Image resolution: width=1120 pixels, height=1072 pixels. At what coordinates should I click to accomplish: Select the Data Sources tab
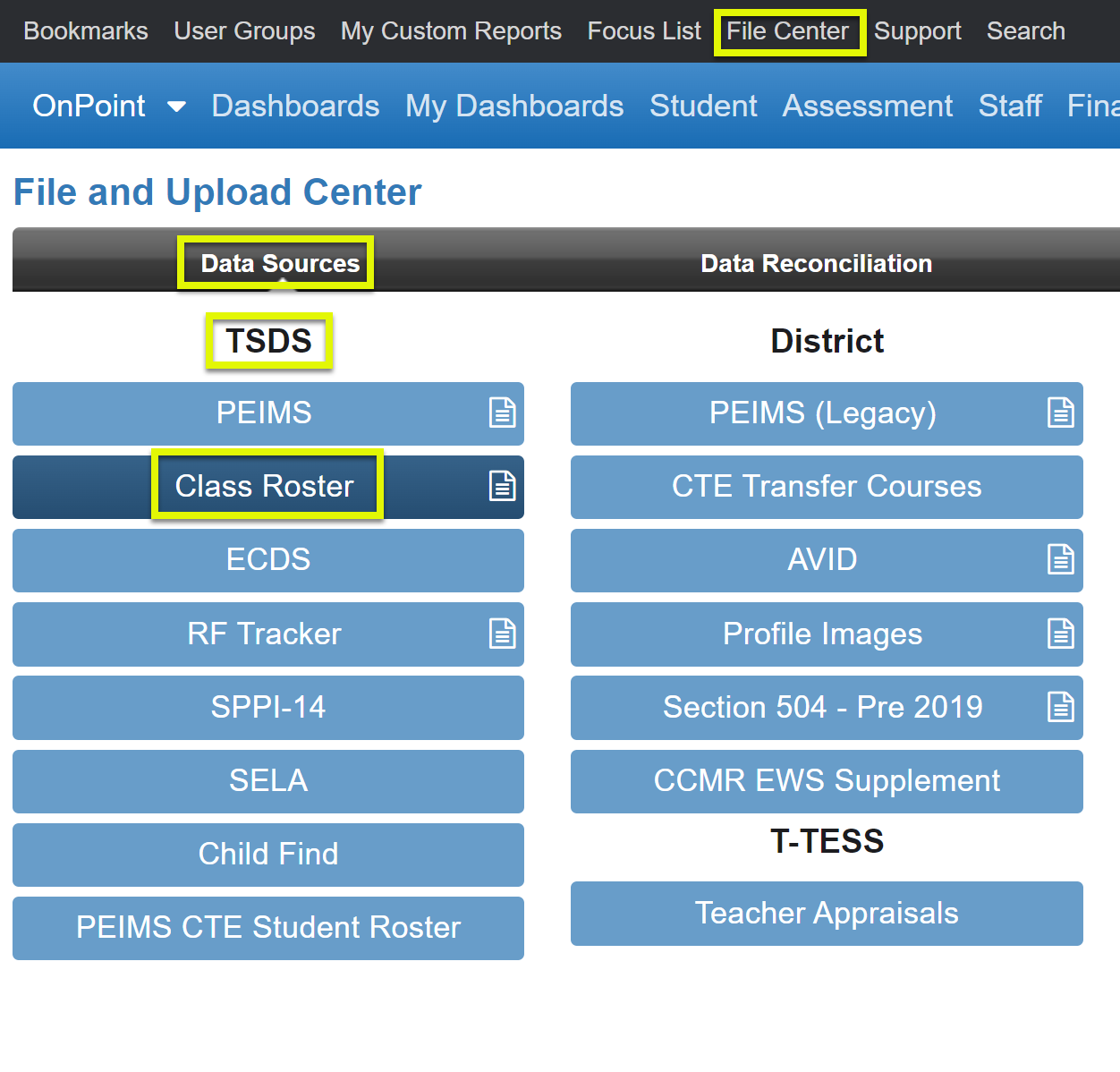pos(276,262)
